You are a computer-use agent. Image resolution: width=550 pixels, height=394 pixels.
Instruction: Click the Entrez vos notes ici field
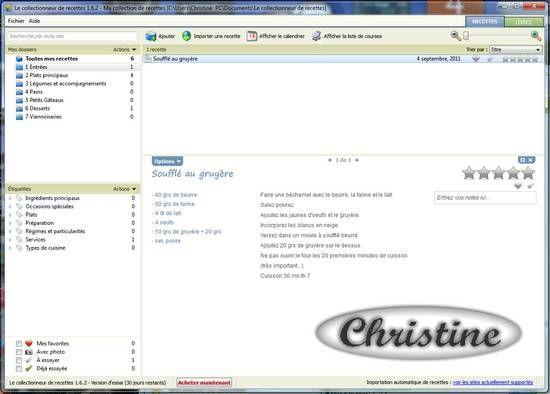485,198
